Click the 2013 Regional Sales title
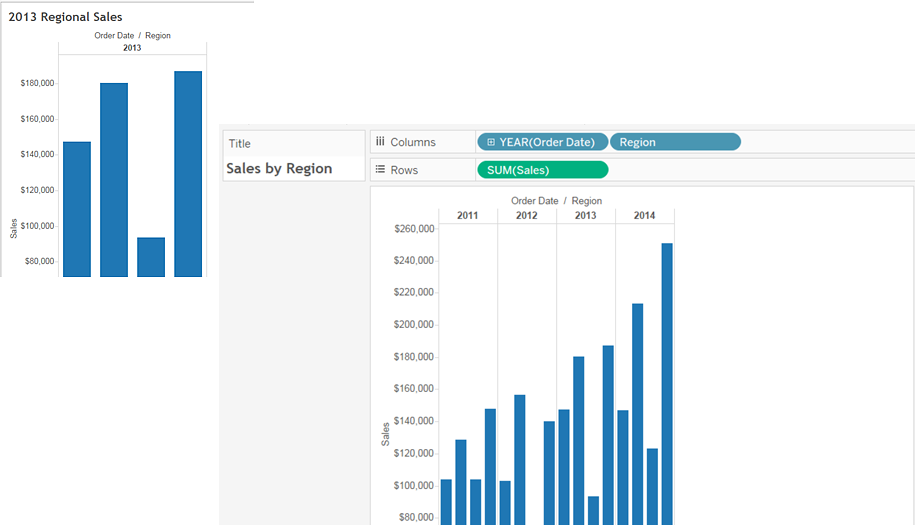 pos(65,17)
